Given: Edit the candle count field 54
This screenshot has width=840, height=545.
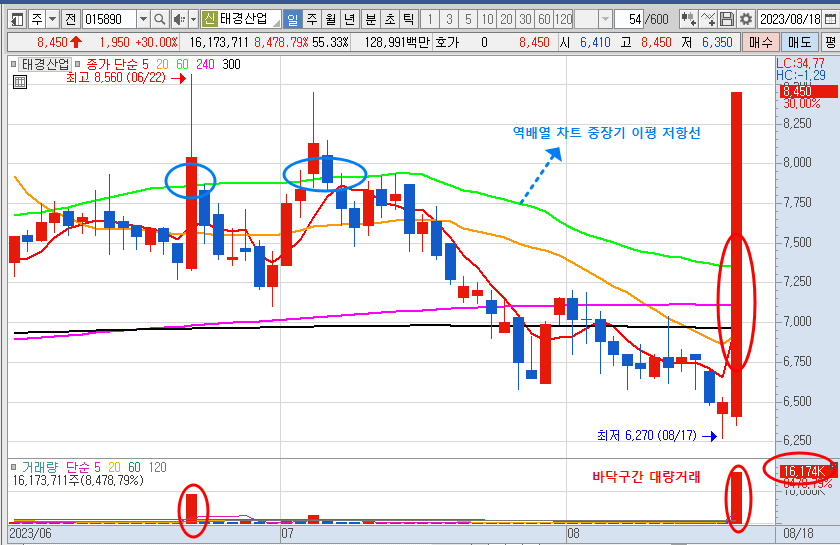Looking at the screenshot, I should click(628, 20).
